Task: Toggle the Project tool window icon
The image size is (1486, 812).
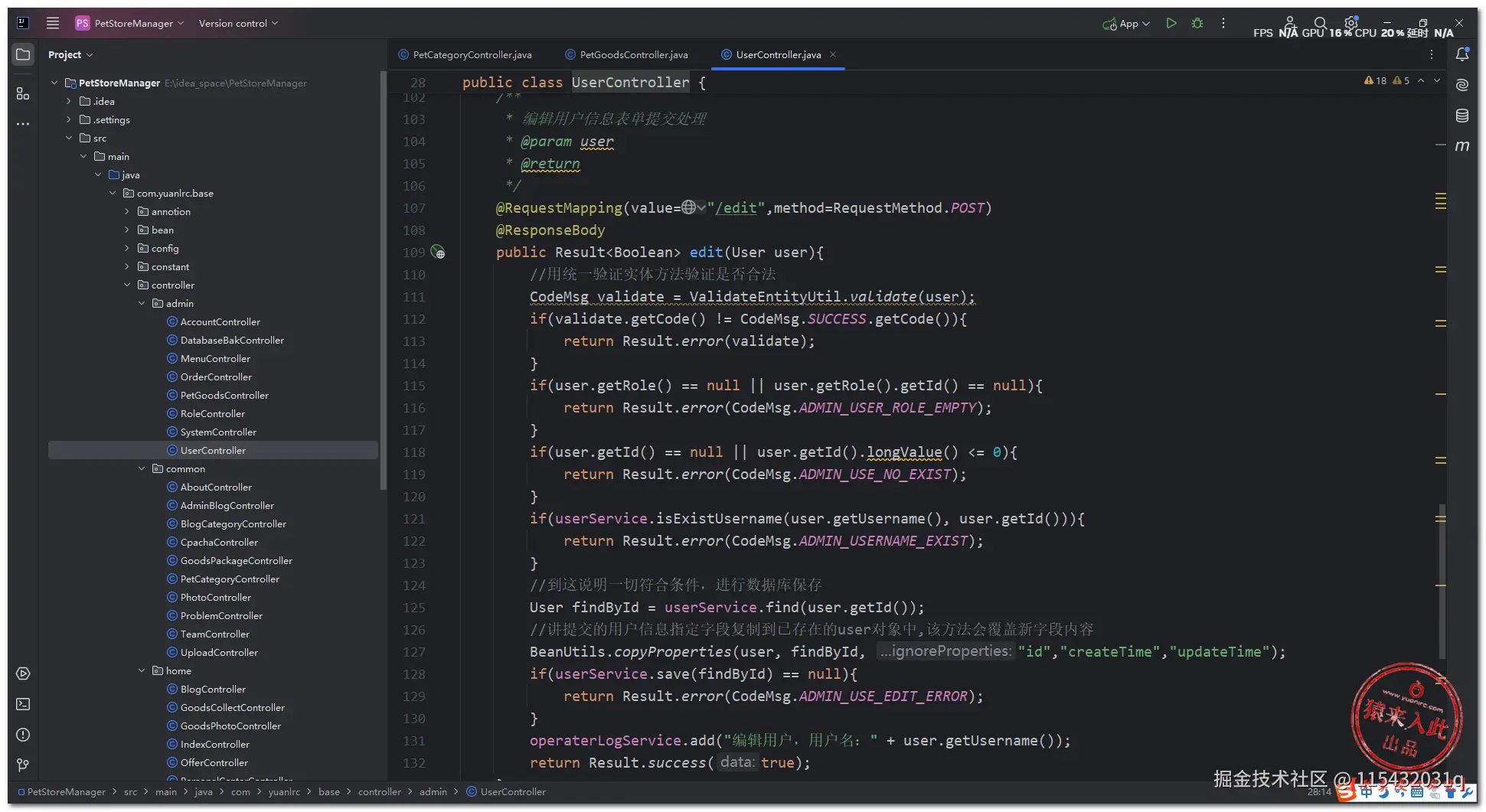Action: pos(23,54)
